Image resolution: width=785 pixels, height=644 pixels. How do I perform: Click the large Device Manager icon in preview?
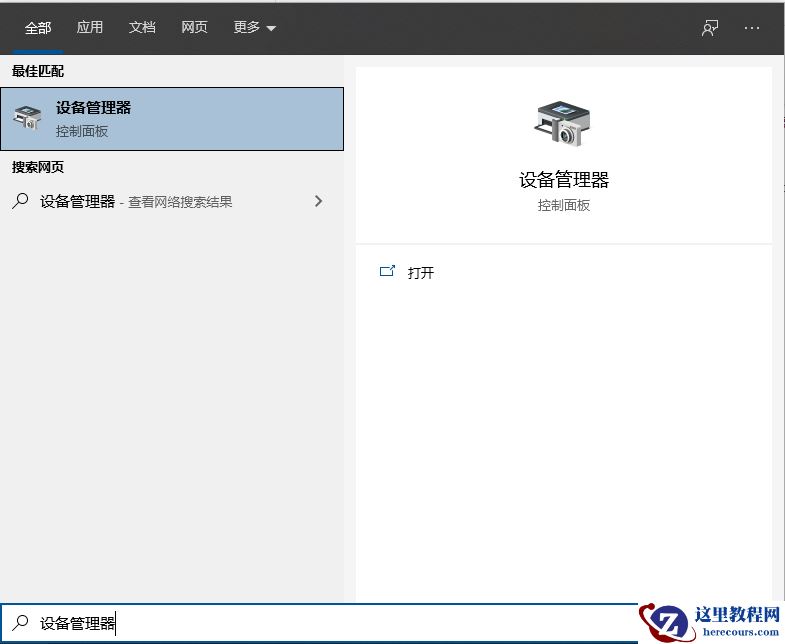563,124
